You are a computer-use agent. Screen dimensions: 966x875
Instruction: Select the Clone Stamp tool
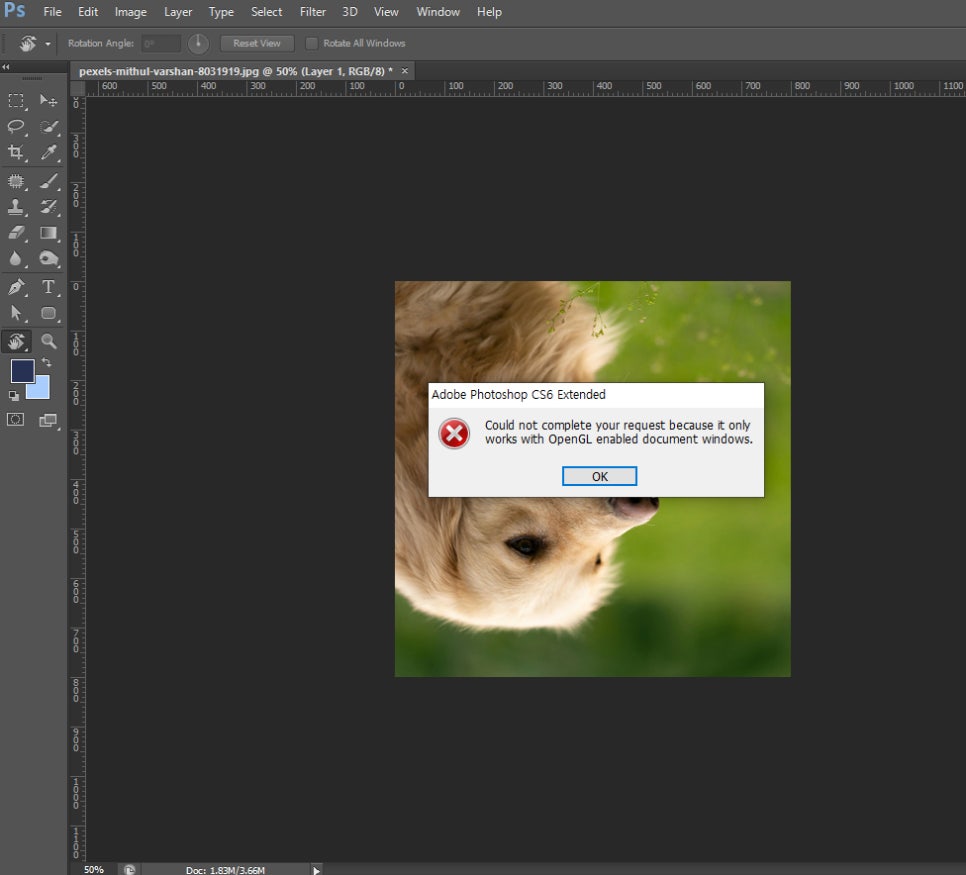pyautogui.click(x=16, y=206)
